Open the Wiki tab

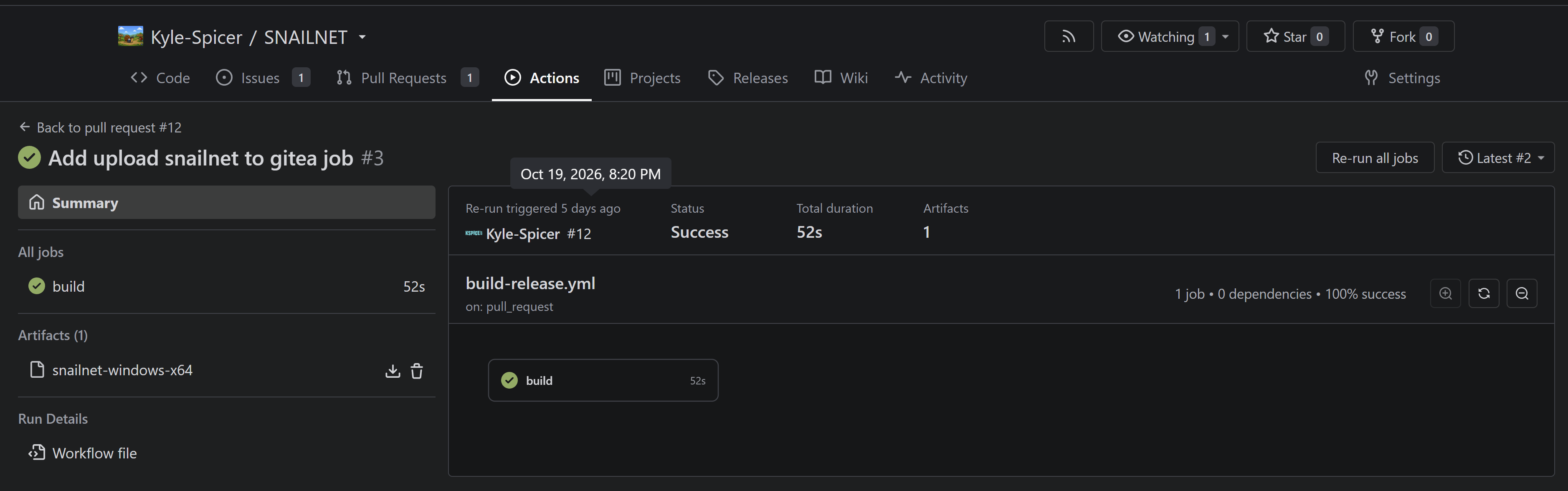coord(841,78)
